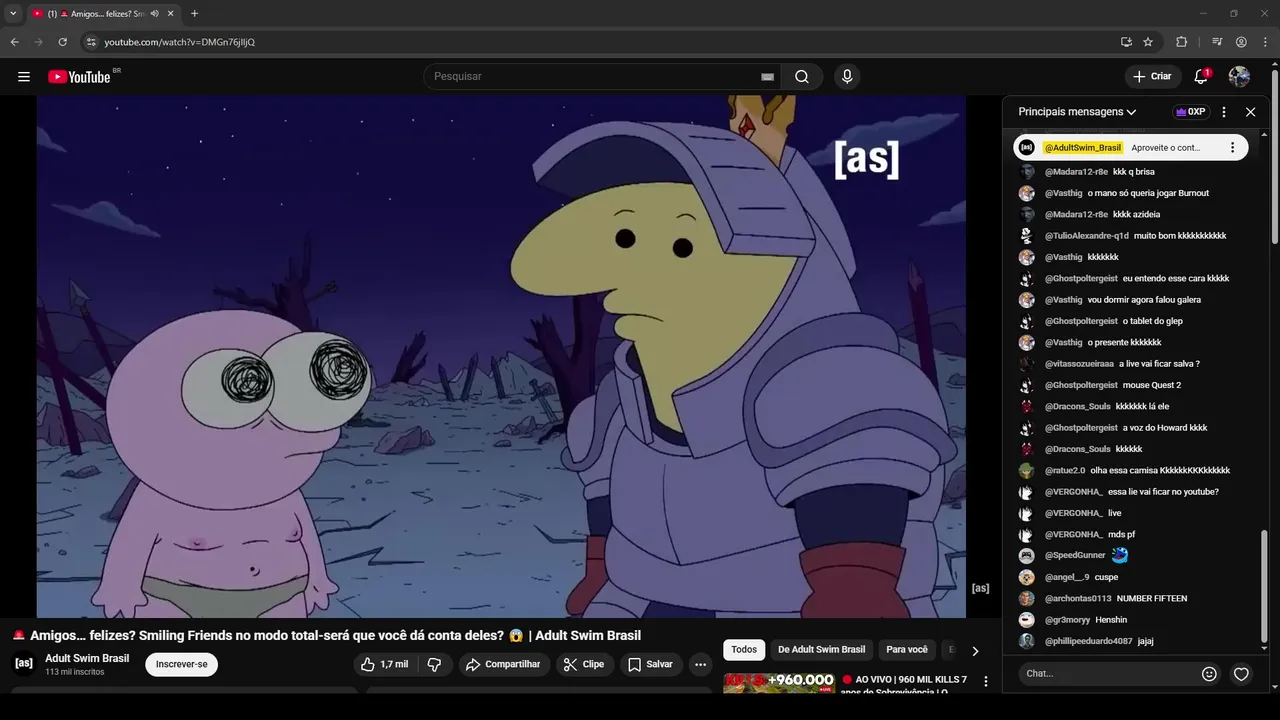
Task: Close the Amigos... felizes? tab
Action: pos(171,14)
